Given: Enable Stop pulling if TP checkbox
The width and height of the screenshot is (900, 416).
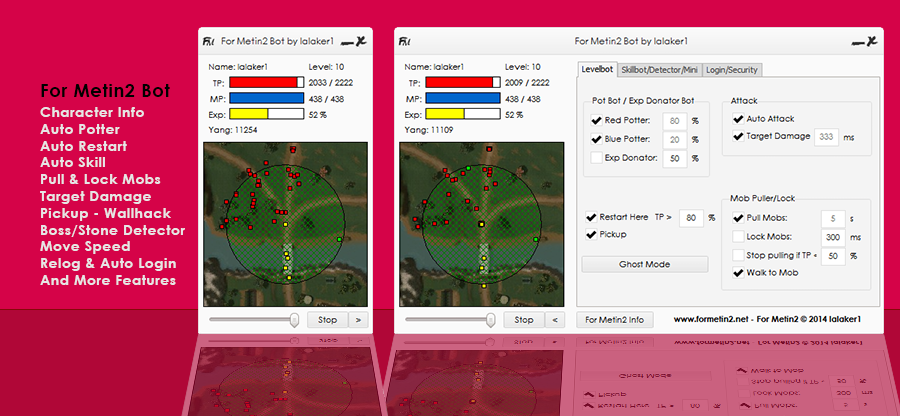Looking at the screenshot, I should [739, 255].
